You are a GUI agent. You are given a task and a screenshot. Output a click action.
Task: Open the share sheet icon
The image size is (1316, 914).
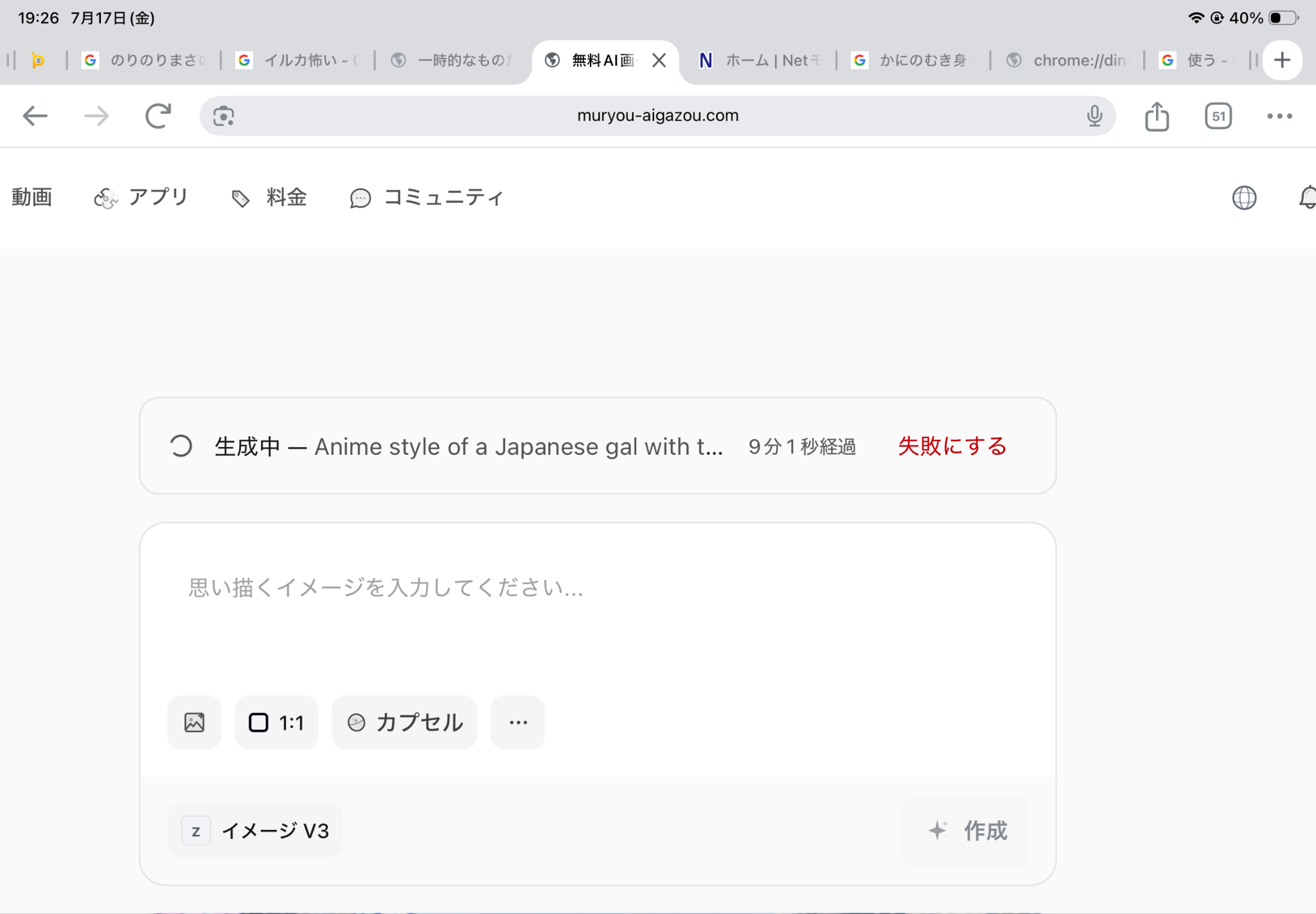coord(1157,116)
